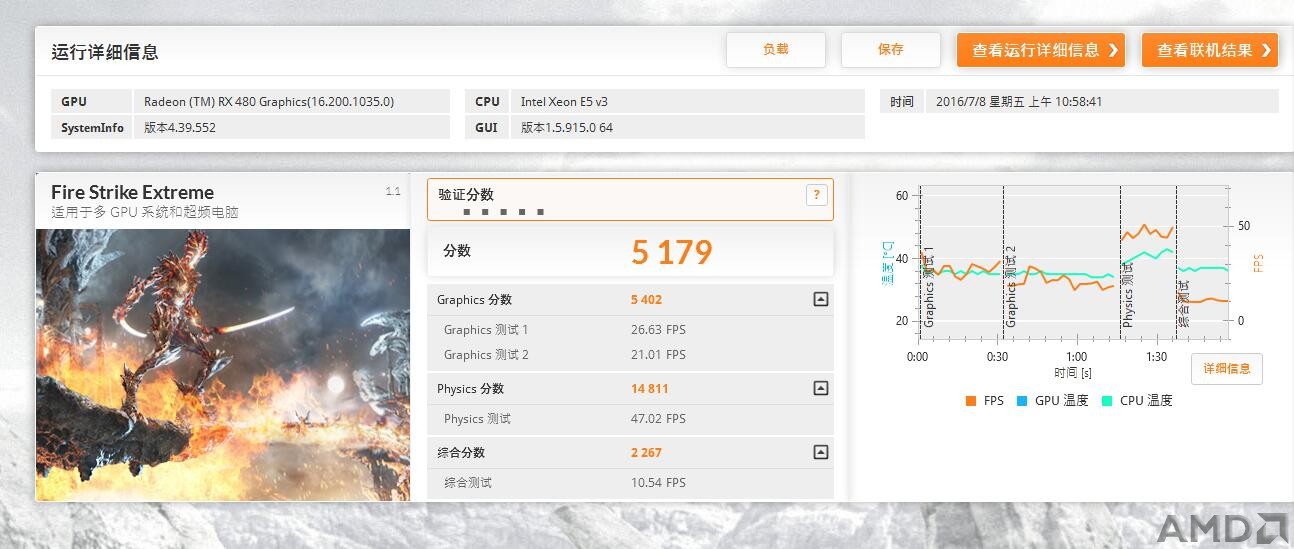The image size is (1294, 549).
Task: Select the CPU value Intel Xeon E5 v3
Action: point(566,102)
